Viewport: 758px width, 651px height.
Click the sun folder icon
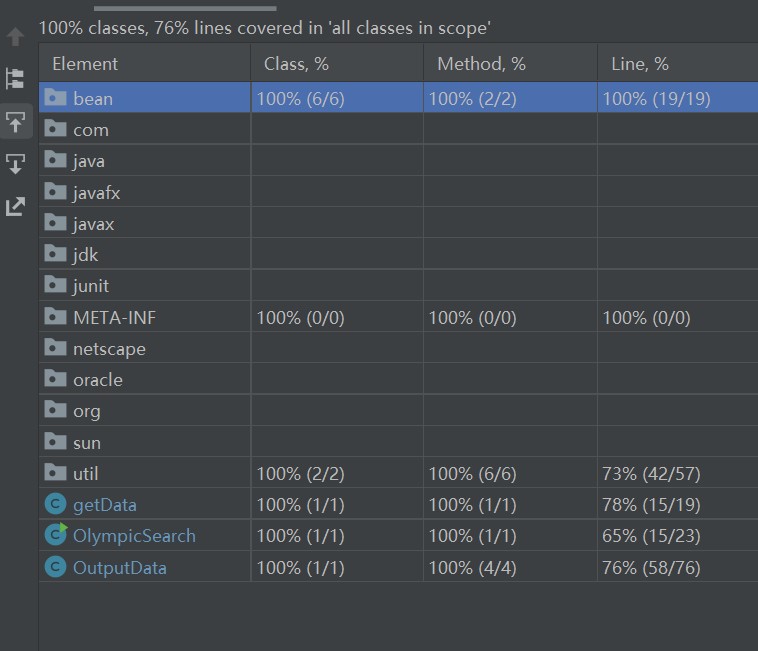tap(55, 441)
